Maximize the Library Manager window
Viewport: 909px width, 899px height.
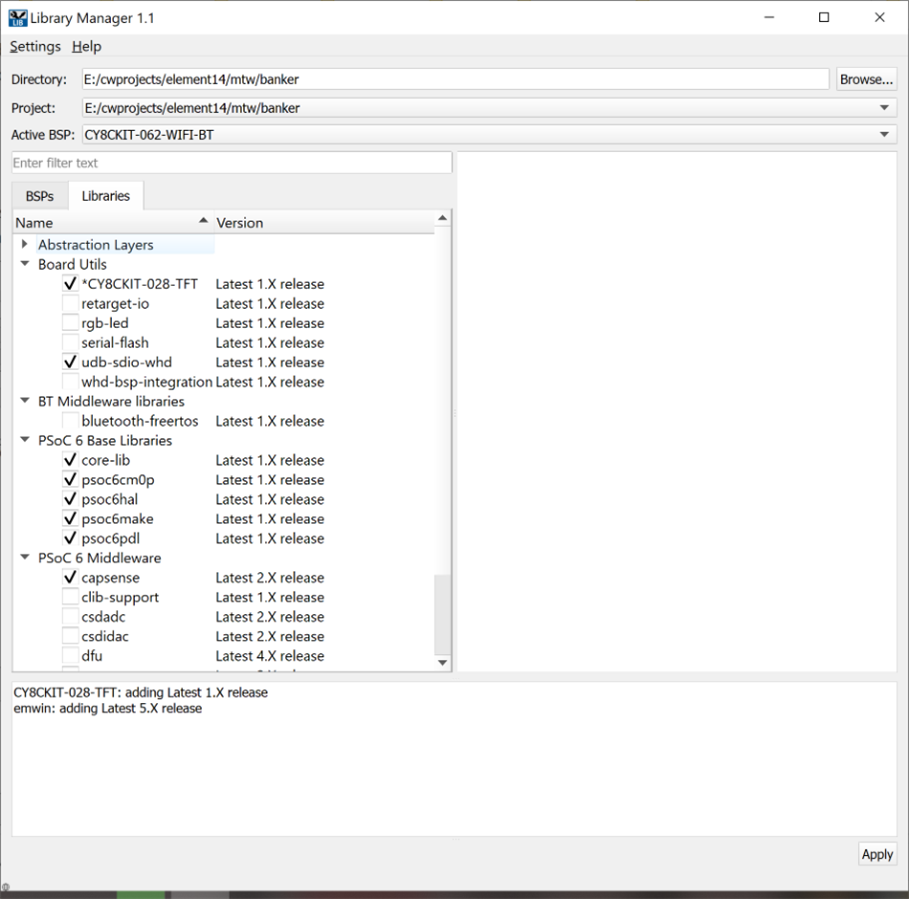(x=824, y=17)
